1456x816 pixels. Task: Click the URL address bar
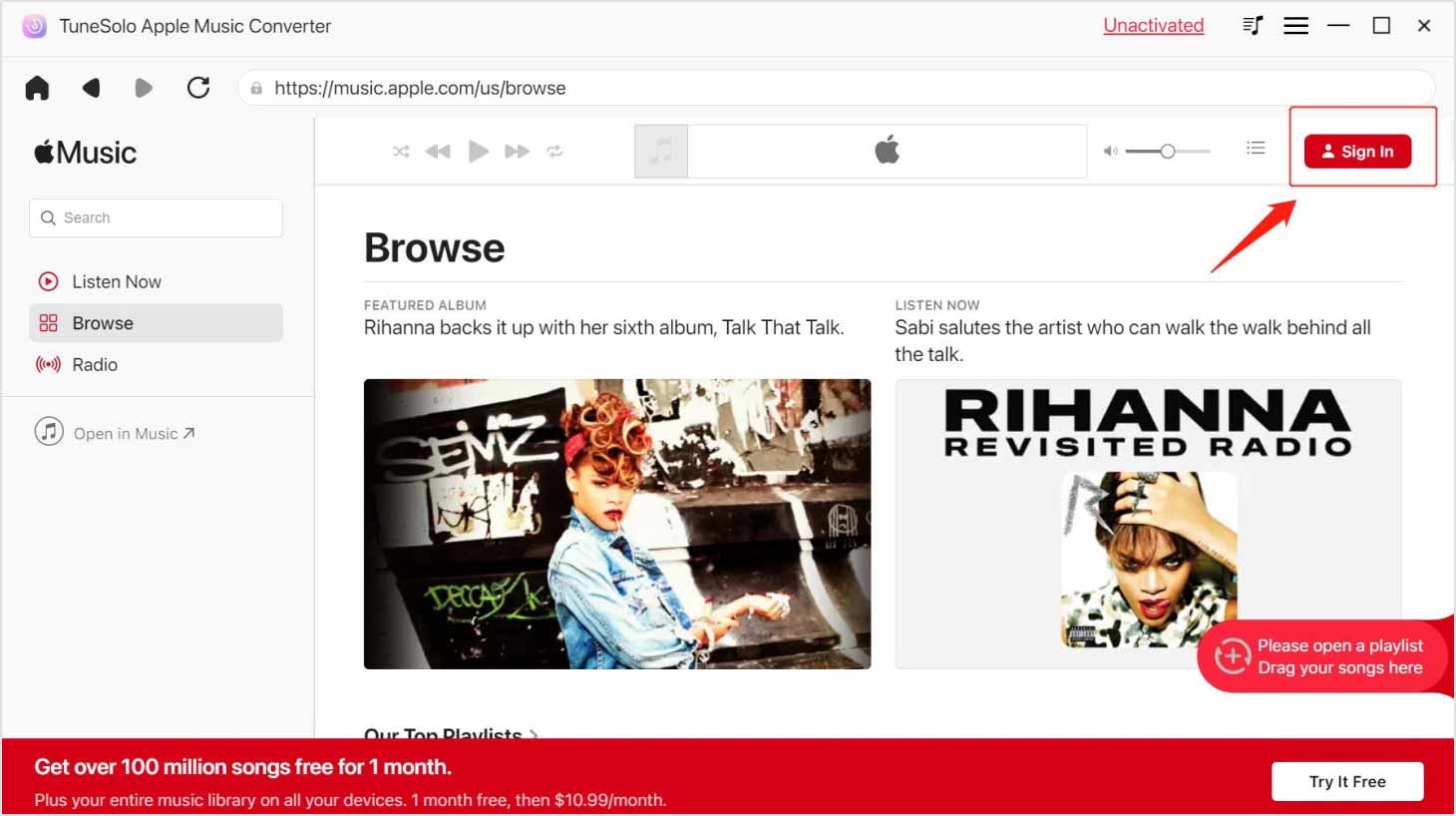pos(836,88)
